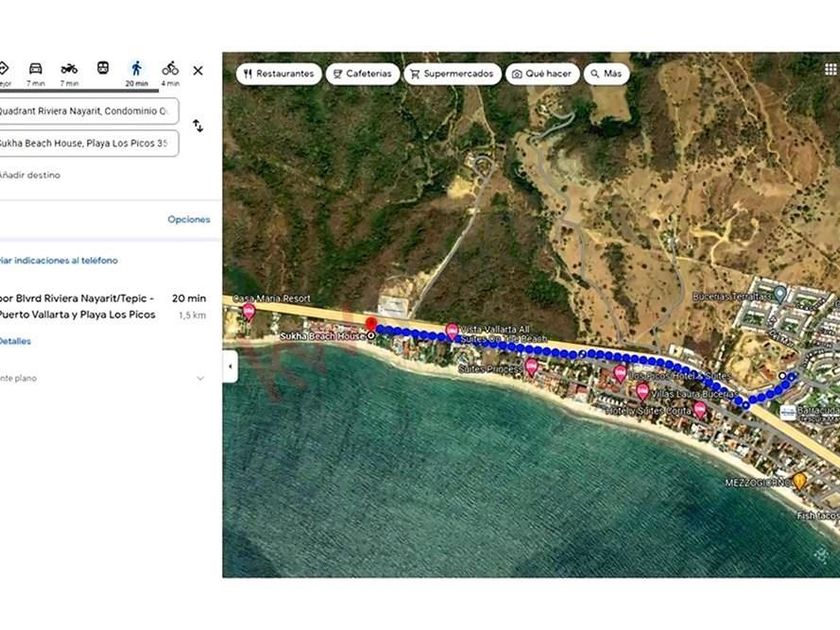Collapse the side panel arrow
The image size is (840, 630).
(x=231, y=366)
